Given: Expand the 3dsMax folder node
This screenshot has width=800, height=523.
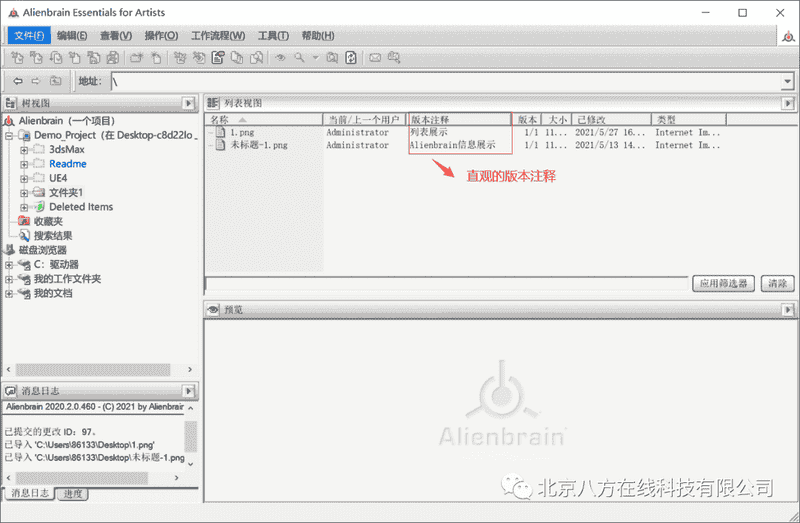Looking at the screenshot, I should (24, 149).
